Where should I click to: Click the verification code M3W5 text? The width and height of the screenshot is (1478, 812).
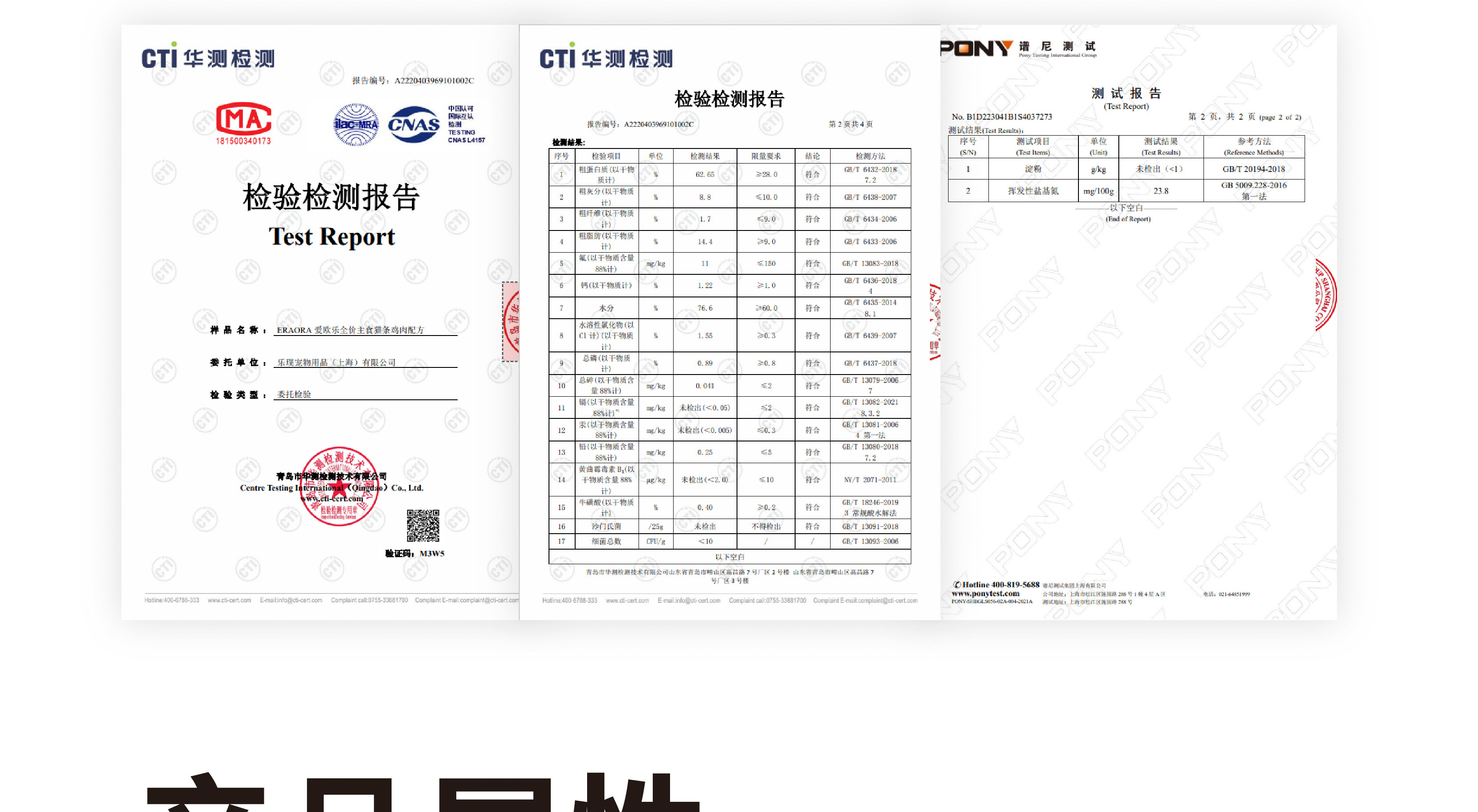431,554
